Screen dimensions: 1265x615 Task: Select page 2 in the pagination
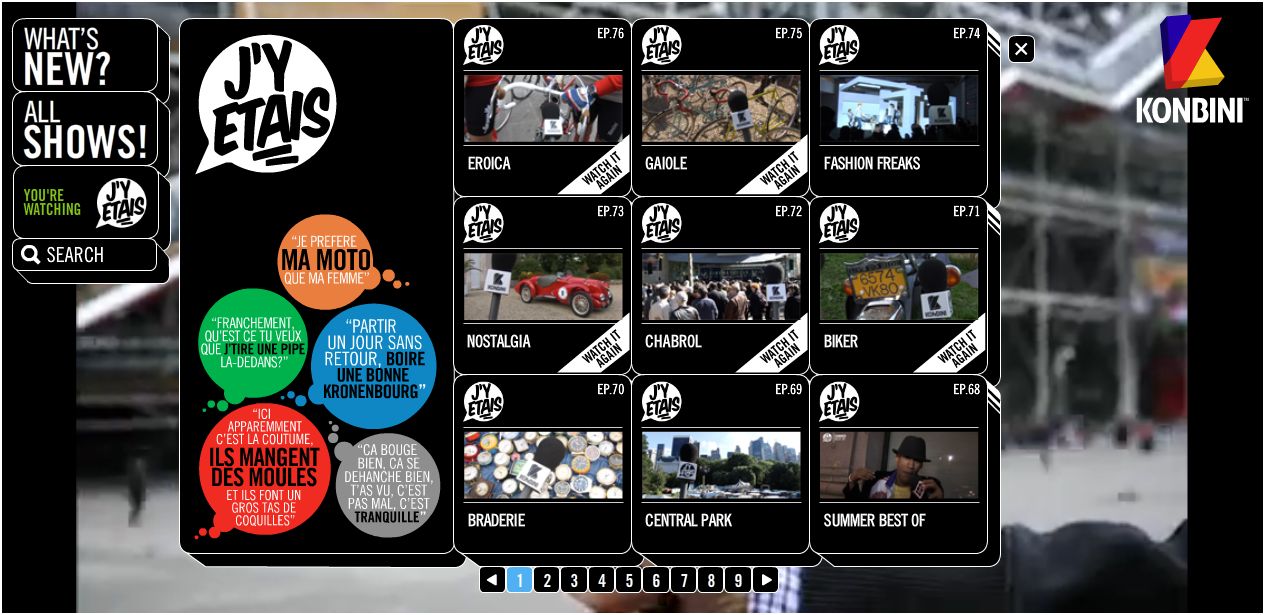[x=547, y=580]
